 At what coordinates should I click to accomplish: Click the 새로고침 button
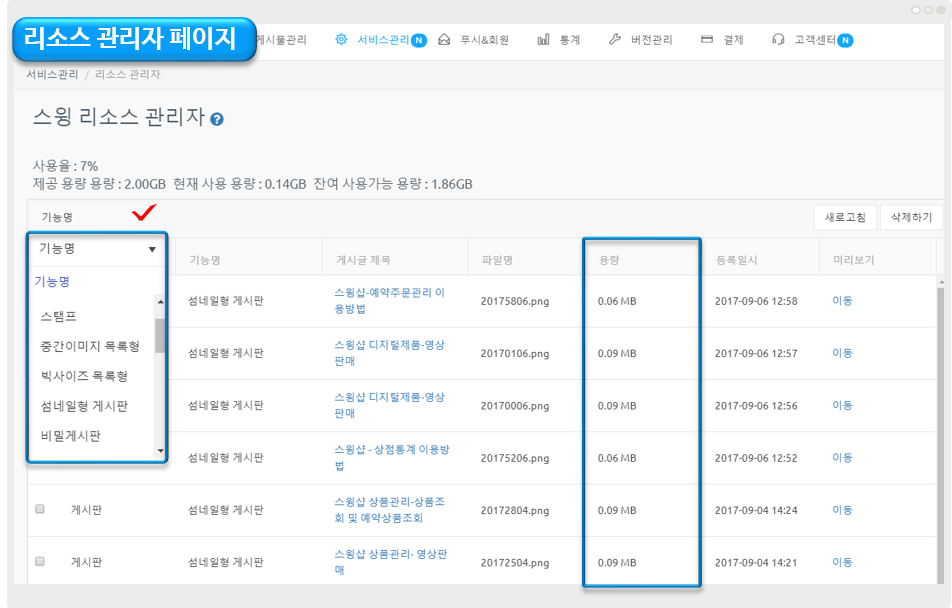[845, 217]
